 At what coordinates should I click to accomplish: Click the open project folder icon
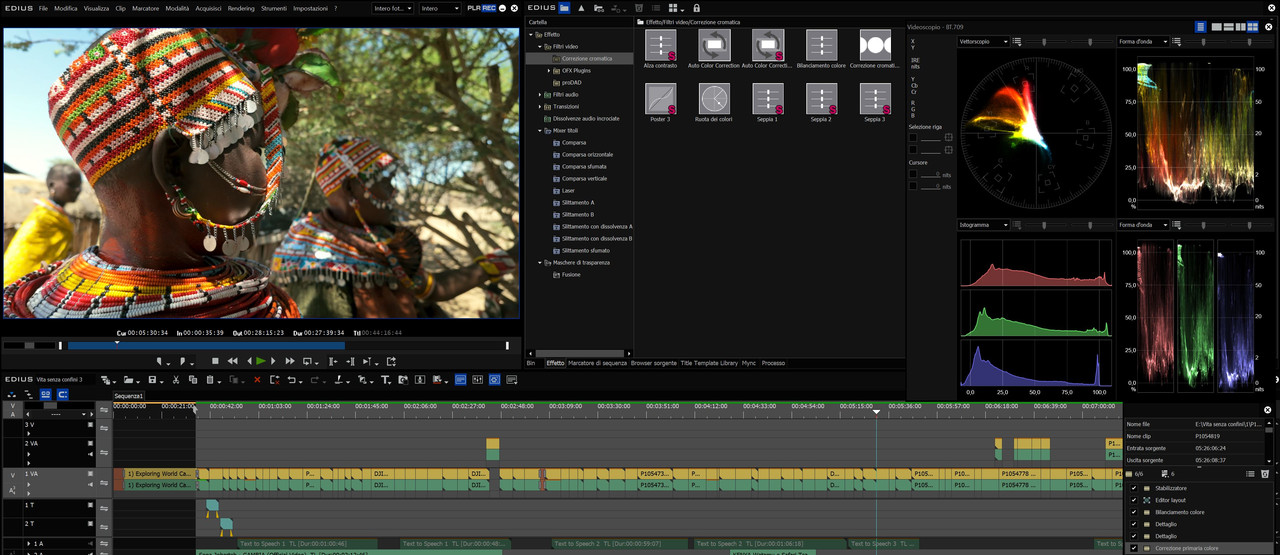pos(129,380)
